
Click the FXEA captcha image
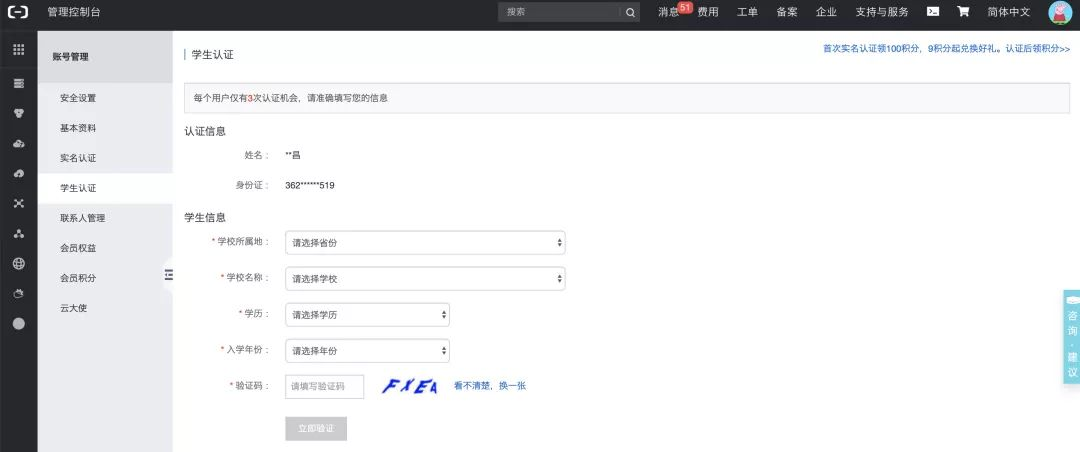pyautogui.click(x=410, y=387)
